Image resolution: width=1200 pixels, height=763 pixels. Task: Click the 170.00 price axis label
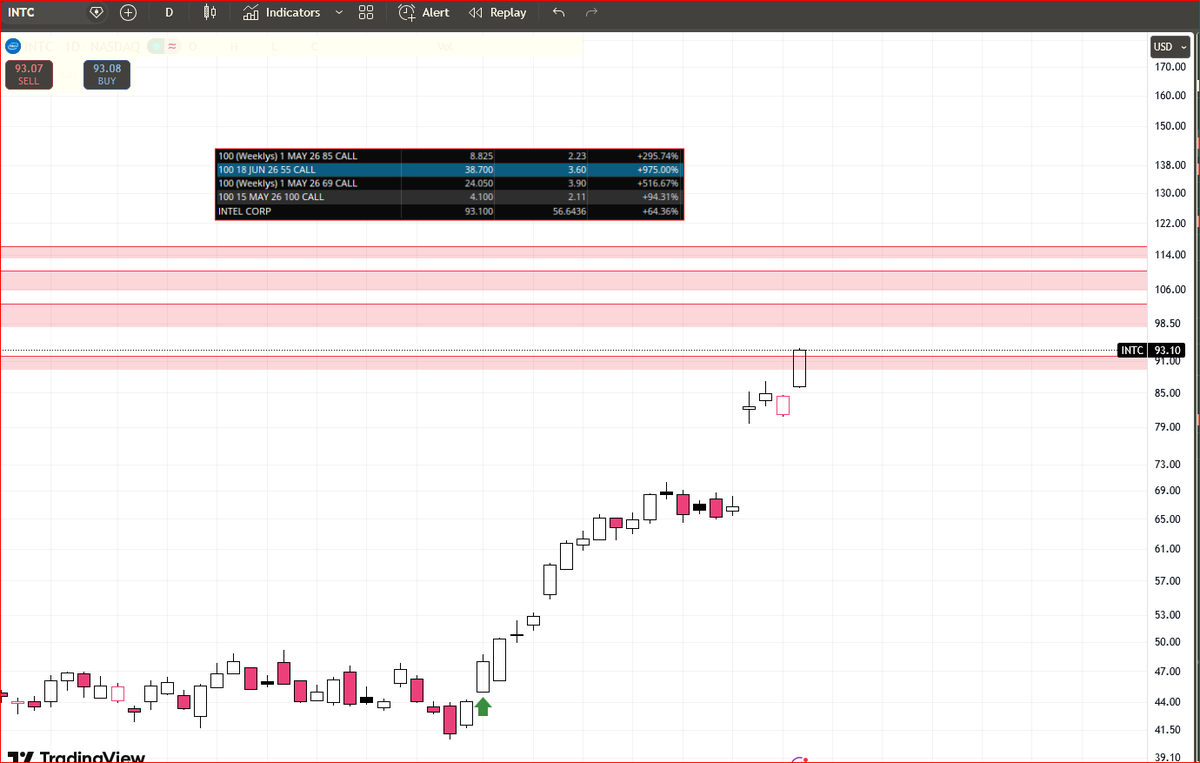point(1169,67)
